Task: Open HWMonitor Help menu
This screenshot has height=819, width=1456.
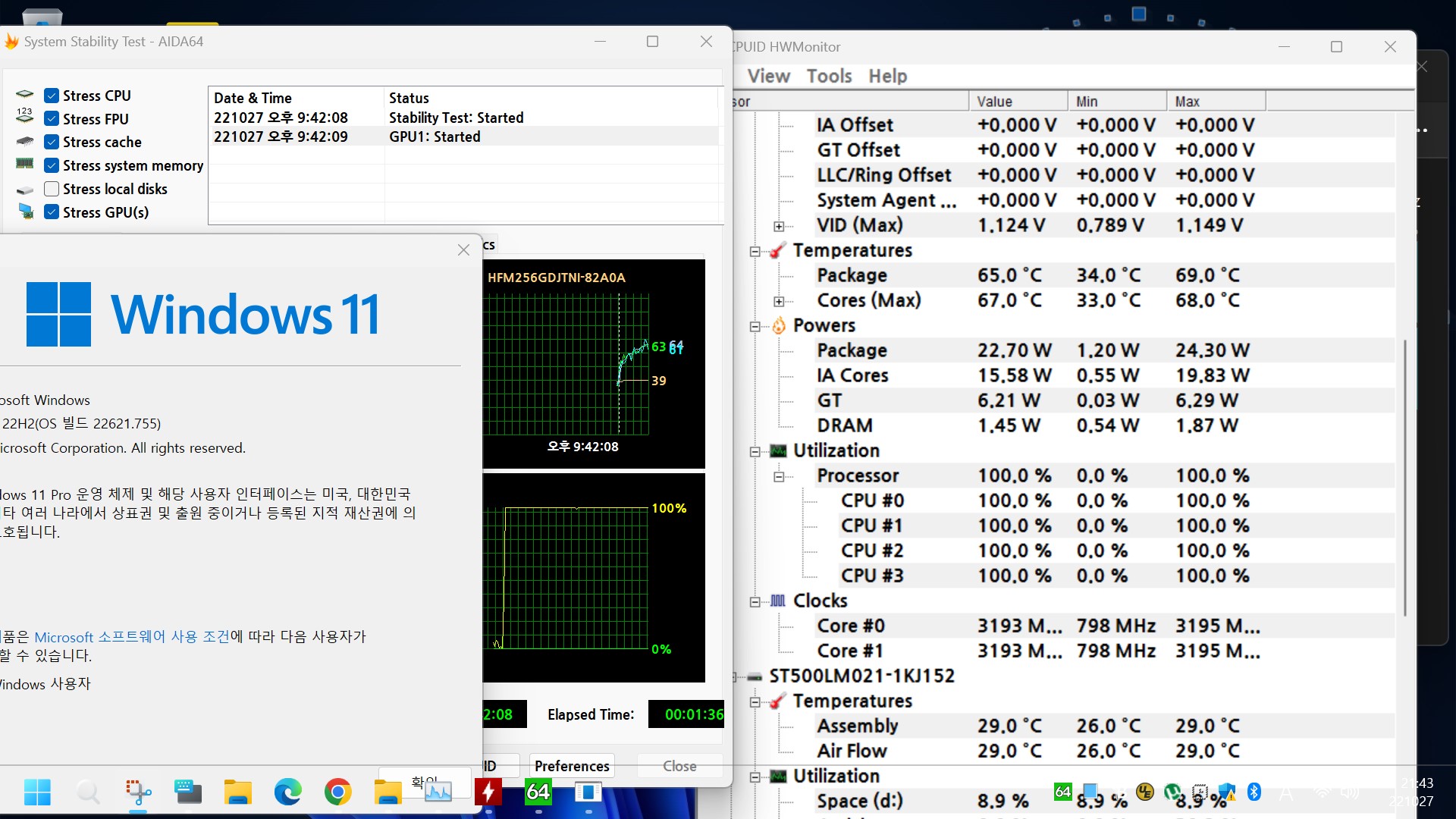Action: (887, 76)
